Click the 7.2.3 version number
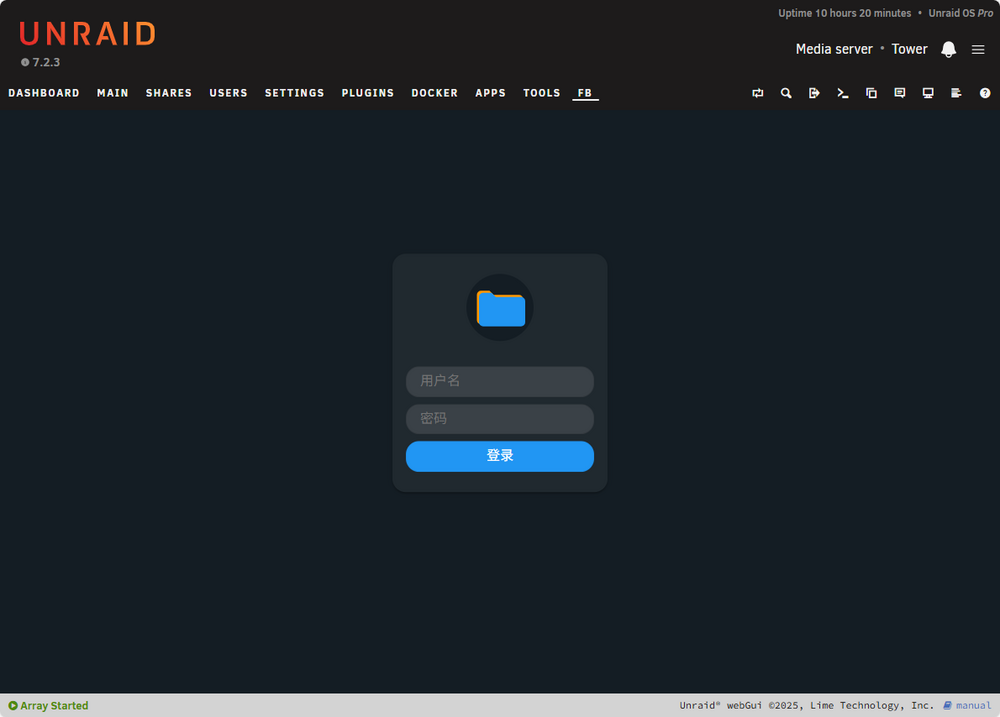This screenshot has height=717, width=1000. point(47,62)
